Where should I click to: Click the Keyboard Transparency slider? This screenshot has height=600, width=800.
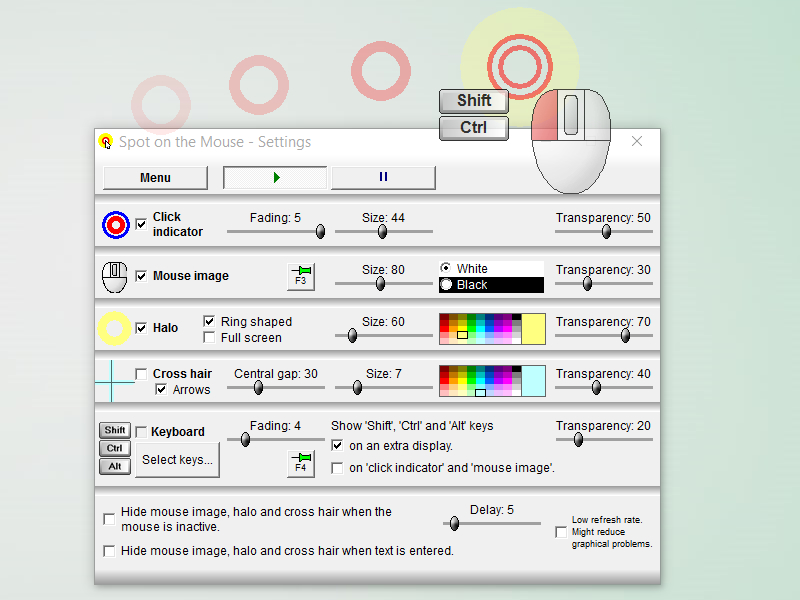pos(604,439)
